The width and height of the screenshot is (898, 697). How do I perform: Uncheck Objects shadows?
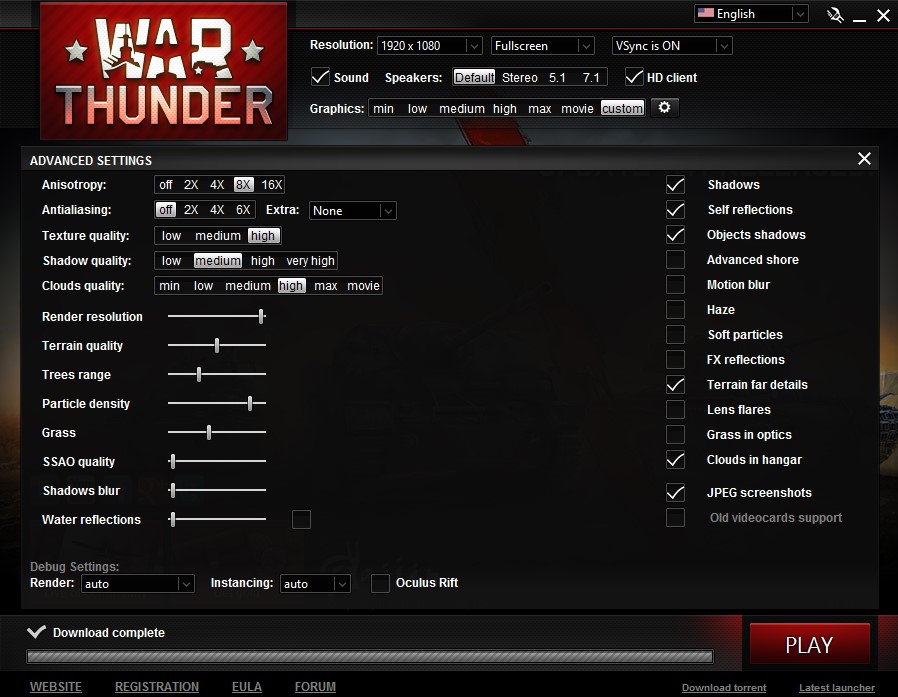675,234
